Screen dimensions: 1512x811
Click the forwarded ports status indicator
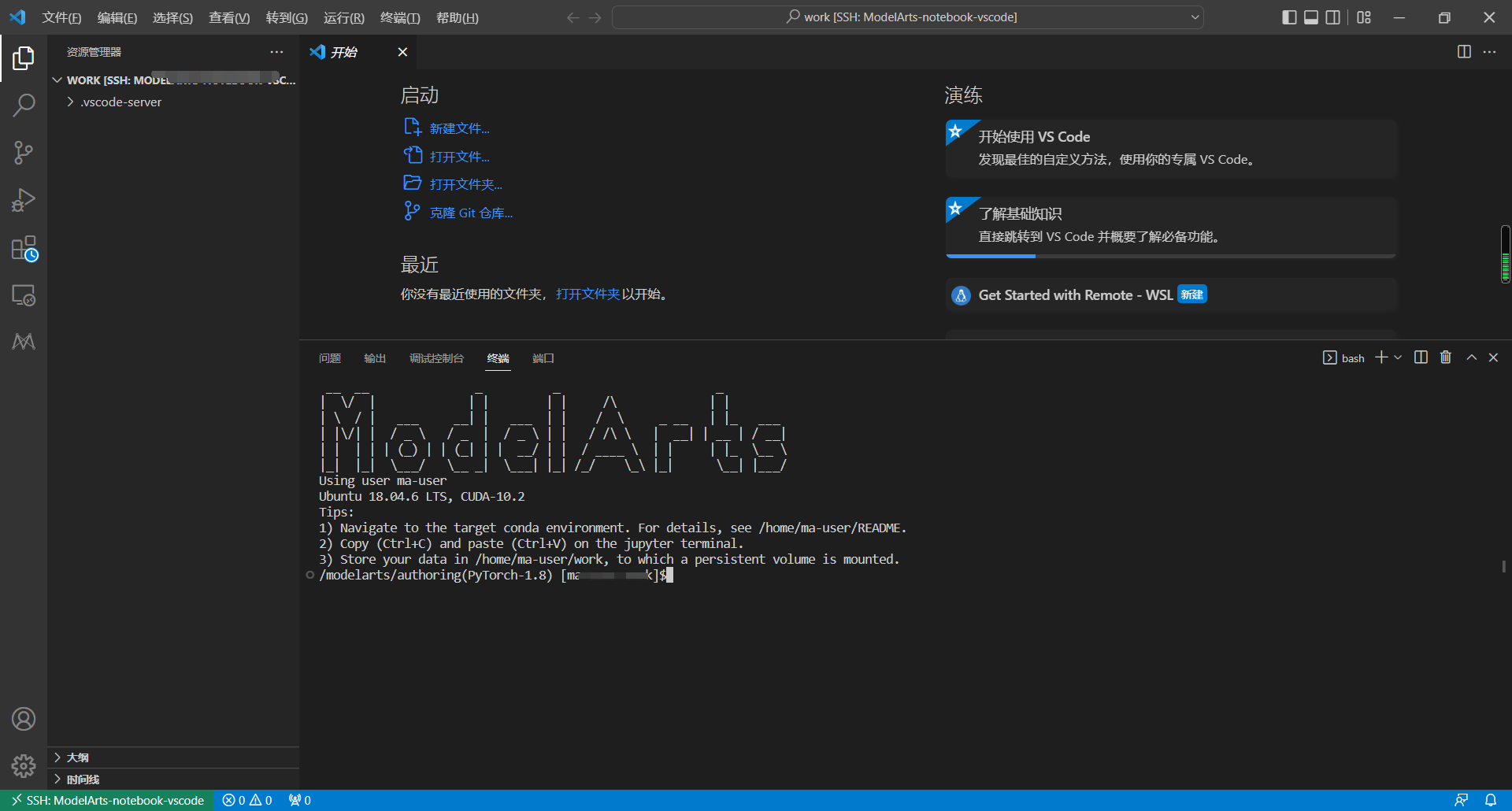pyautogui.click(x=300, y=800)
